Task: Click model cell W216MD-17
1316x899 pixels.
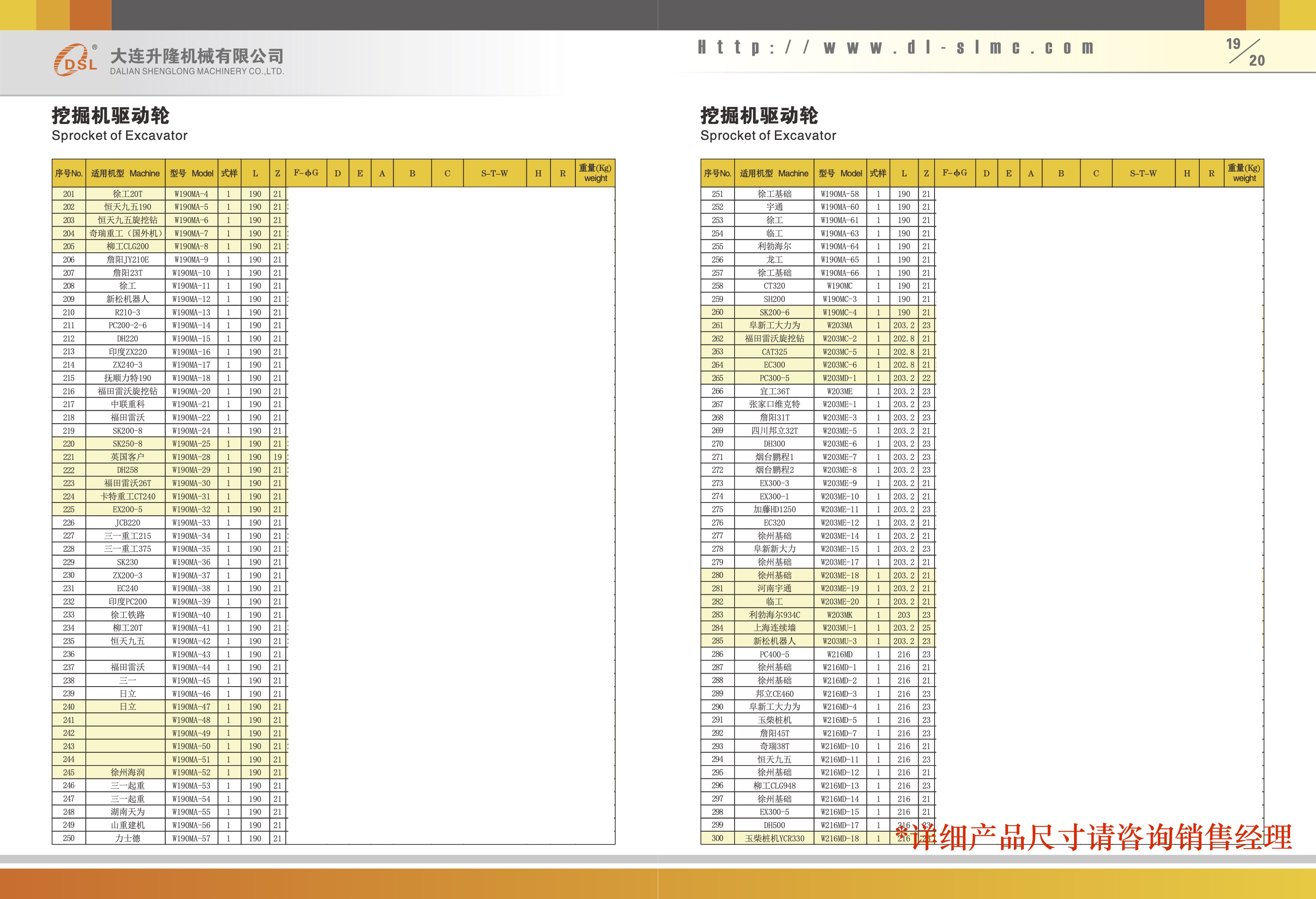Action: point(840,825)
